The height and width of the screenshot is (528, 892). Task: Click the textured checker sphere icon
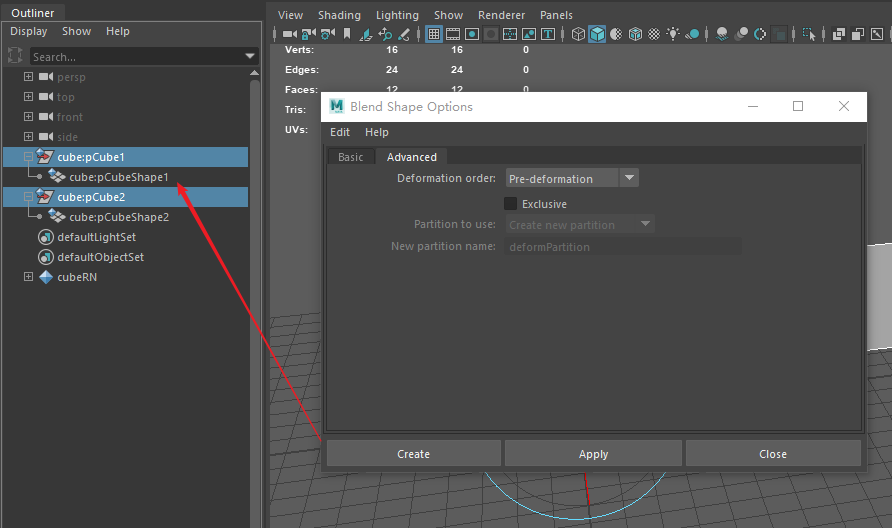[x=654, y=34]
